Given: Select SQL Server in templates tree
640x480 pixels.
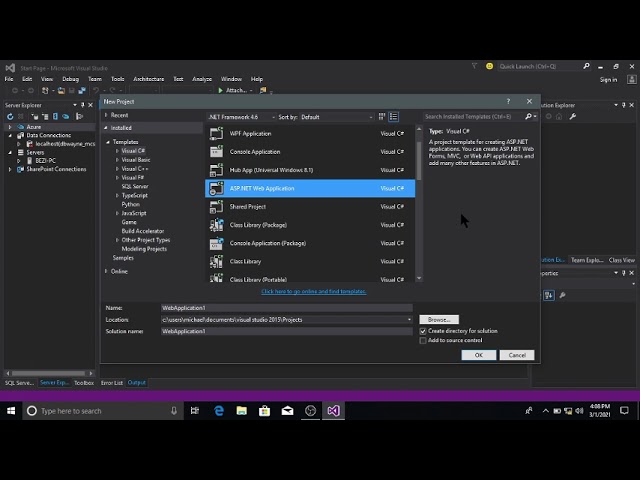Looking at the screenshot, I should click(135, 187).
